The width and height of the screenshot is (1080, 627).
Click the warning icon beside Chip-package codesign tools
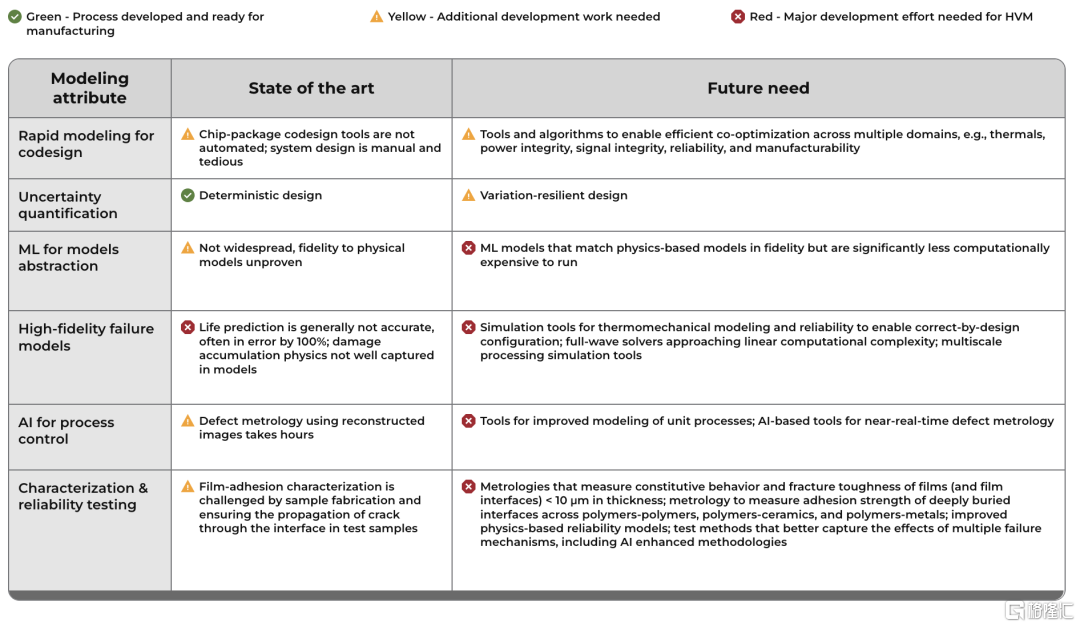[187, 134]
